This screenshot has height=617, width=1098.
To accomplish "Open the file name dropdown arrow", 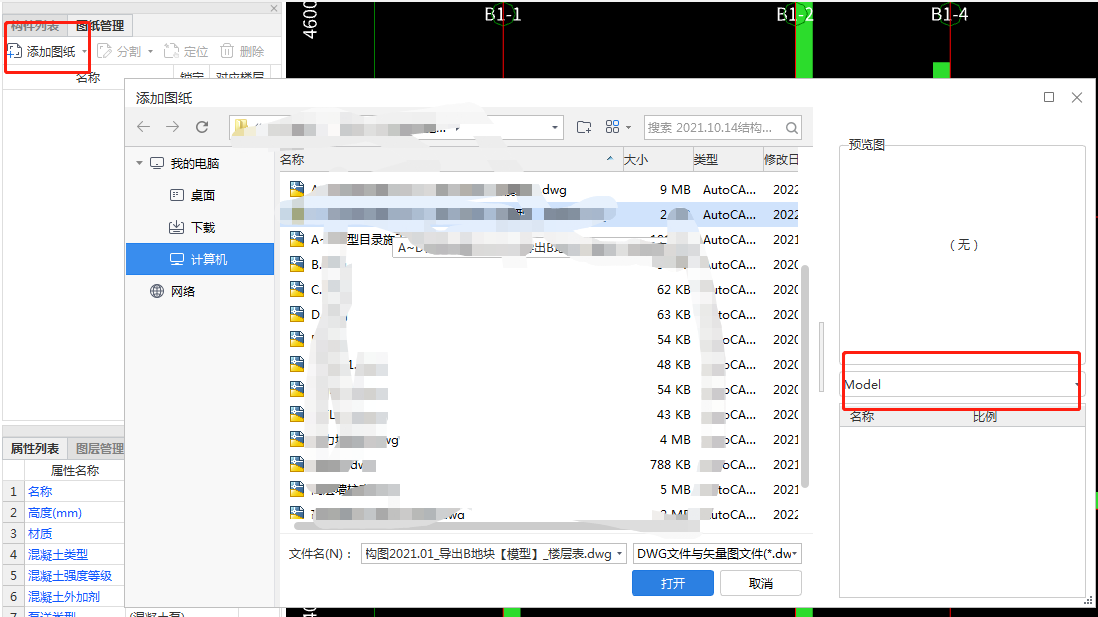I will 619,554.
